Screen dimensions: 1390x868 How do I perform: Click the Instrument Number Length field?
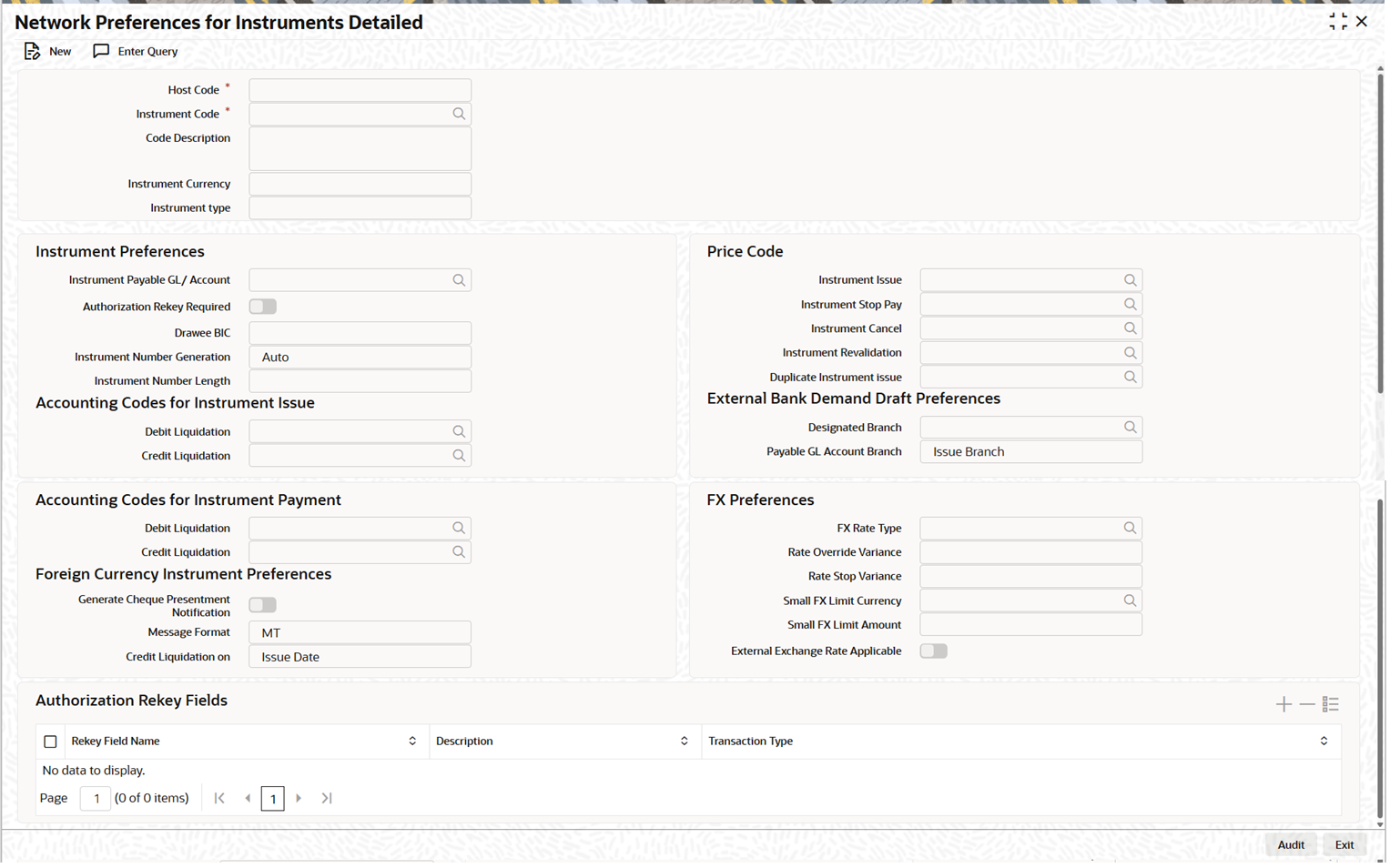point(360,381)
